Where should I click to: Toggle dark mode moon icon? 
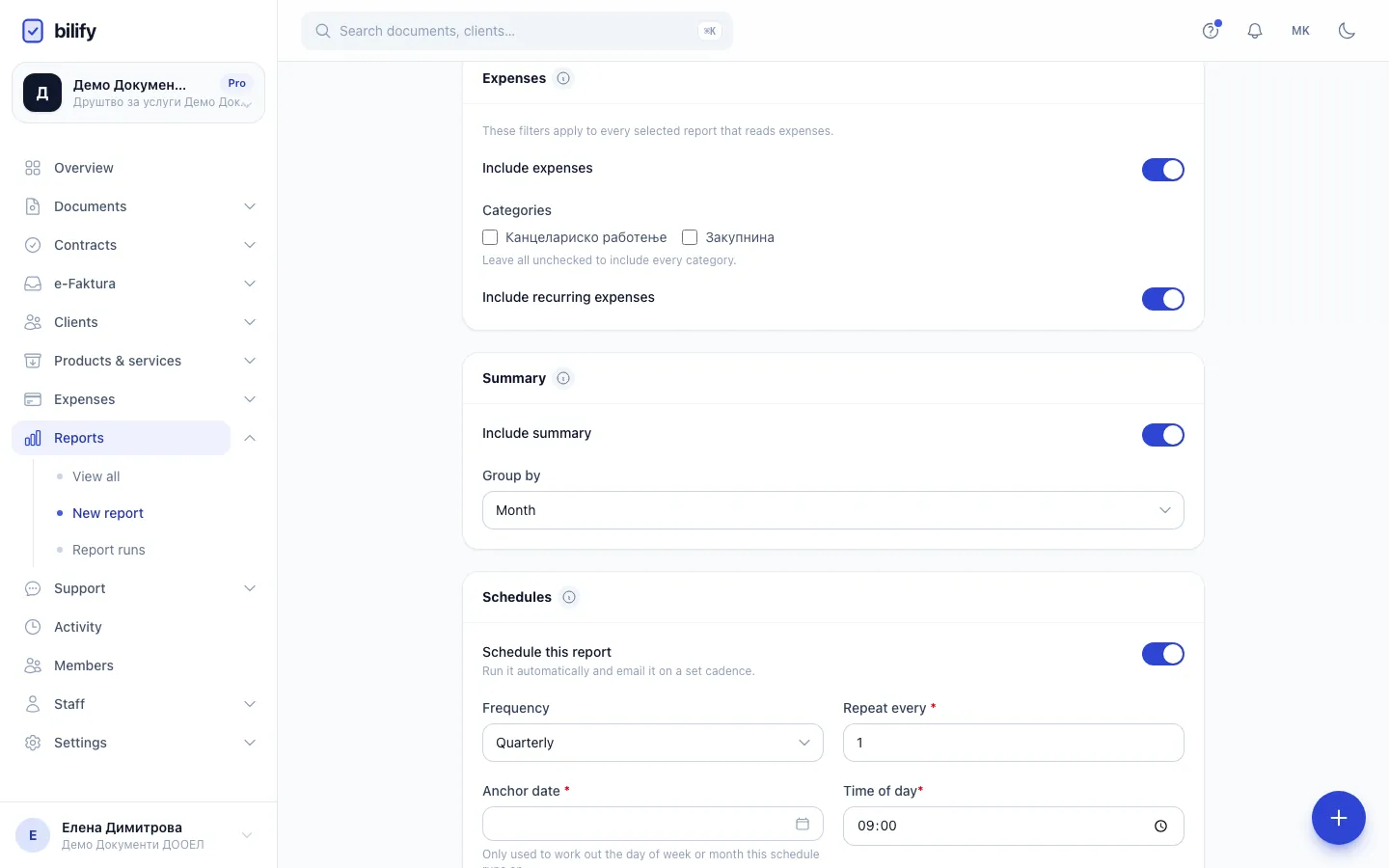point(1347,31)
